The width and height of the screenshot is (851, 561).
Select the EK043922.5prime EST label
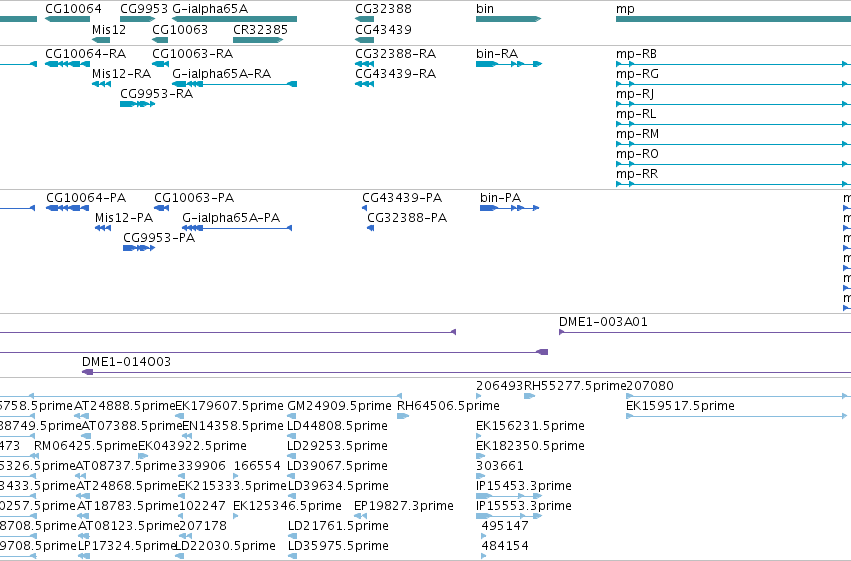point(193,446)
